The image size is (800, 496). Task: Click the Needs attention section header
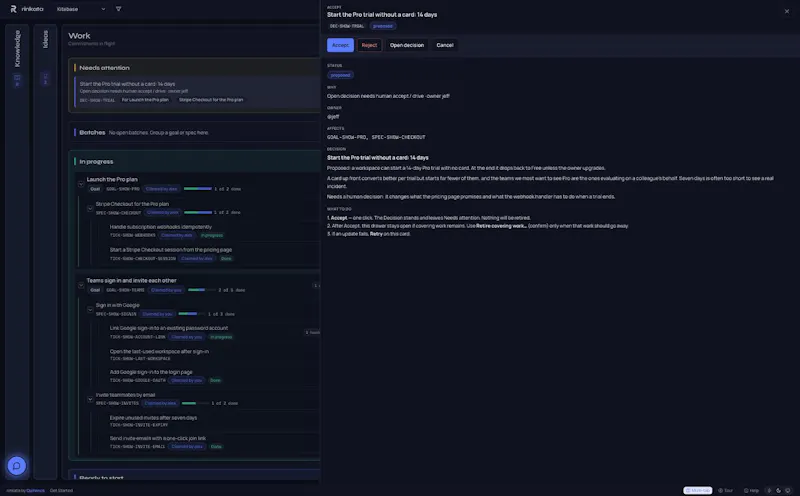tap(104, 68)
